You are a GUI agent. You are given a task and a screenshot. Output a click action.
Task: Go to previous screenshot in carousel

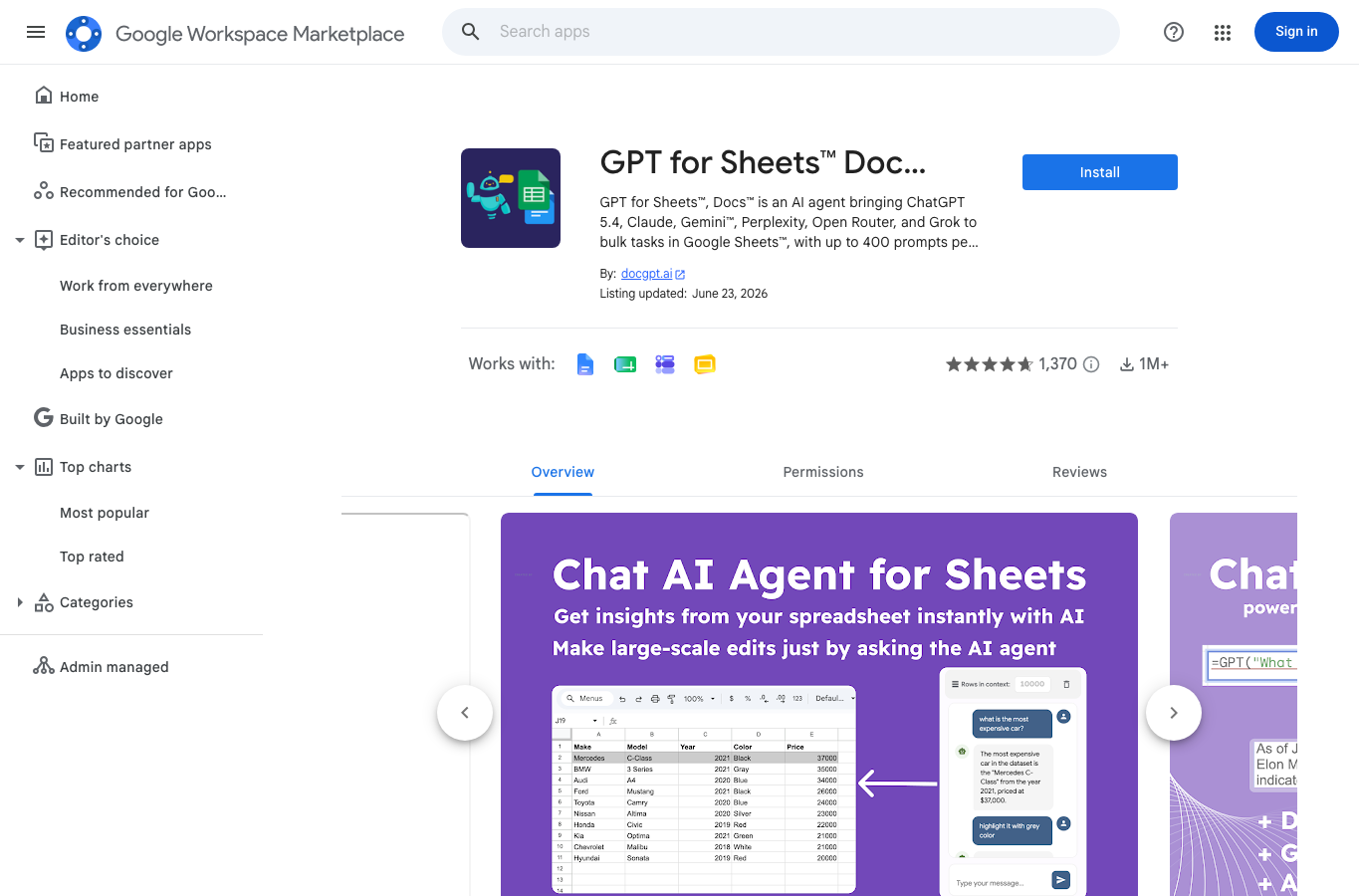[x=465, y=713]
